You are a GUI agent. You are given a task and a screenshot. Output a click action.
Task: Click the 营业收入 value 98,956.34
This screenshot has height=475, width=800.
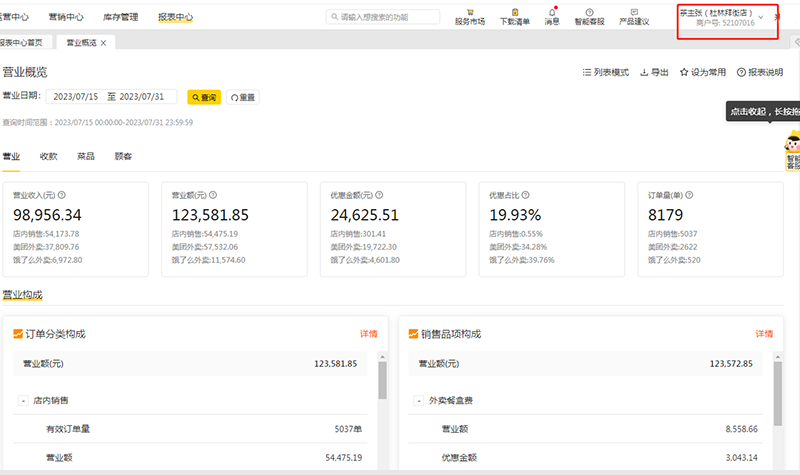pyautogui.click(x=47, y=215)
